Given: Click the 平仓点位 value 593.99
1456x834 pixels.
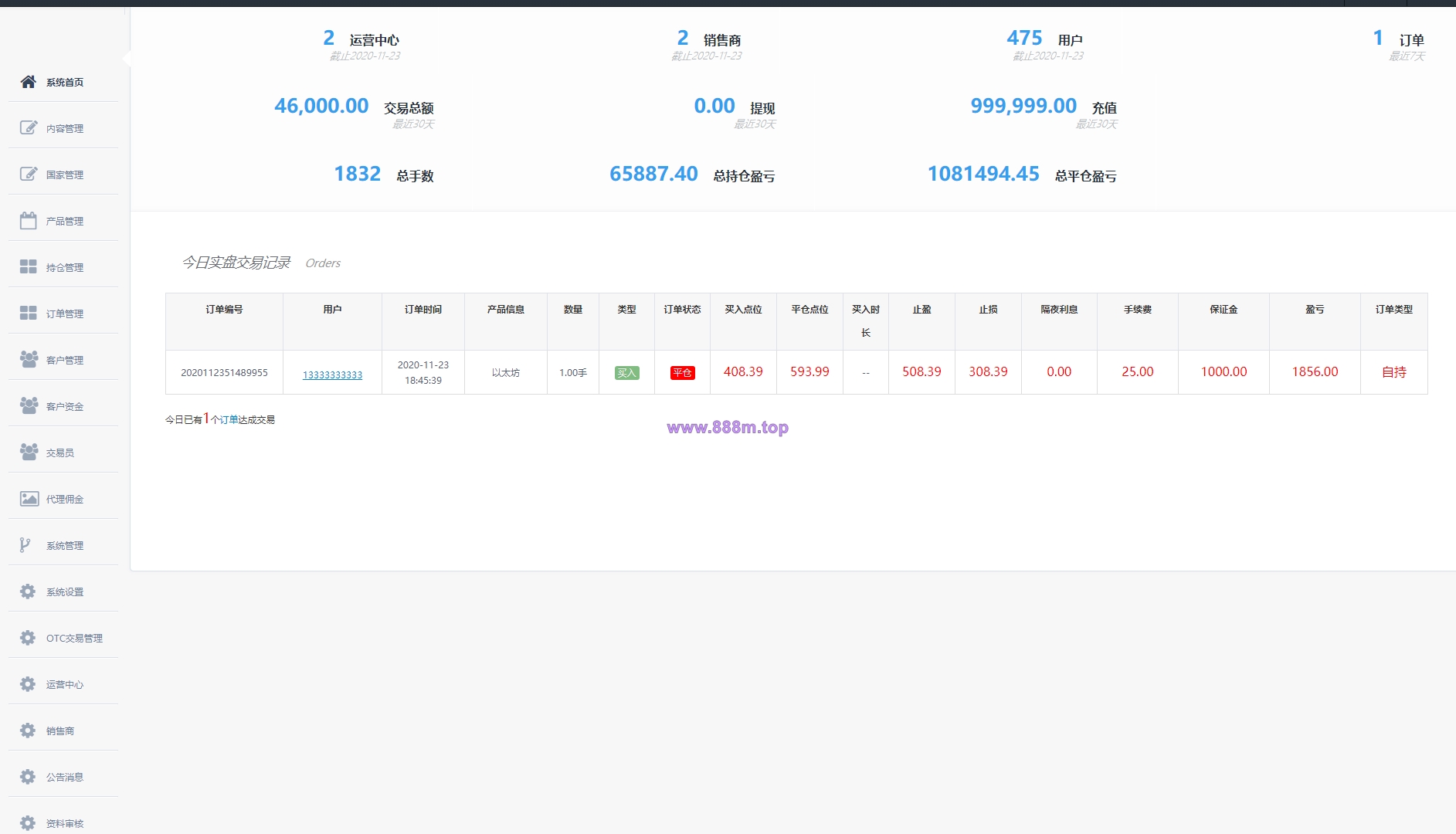Looking at the screenshot, I should pos(809,372).
